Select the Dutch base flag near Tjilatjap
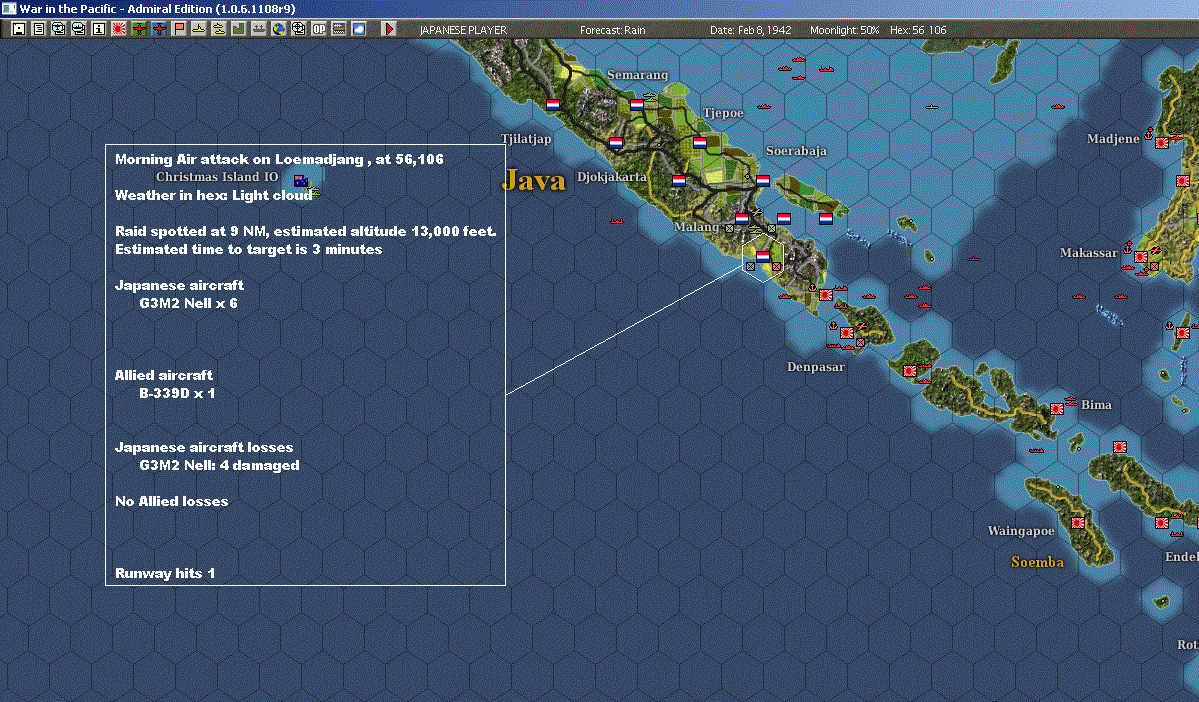The height and width of the screenshot is (702, 1199). [x=553, y=105]
